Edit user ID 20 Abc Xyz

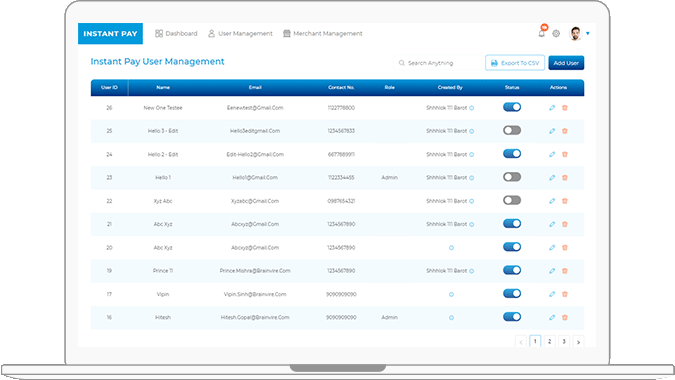pyautogui.click(x=552, y=247)
